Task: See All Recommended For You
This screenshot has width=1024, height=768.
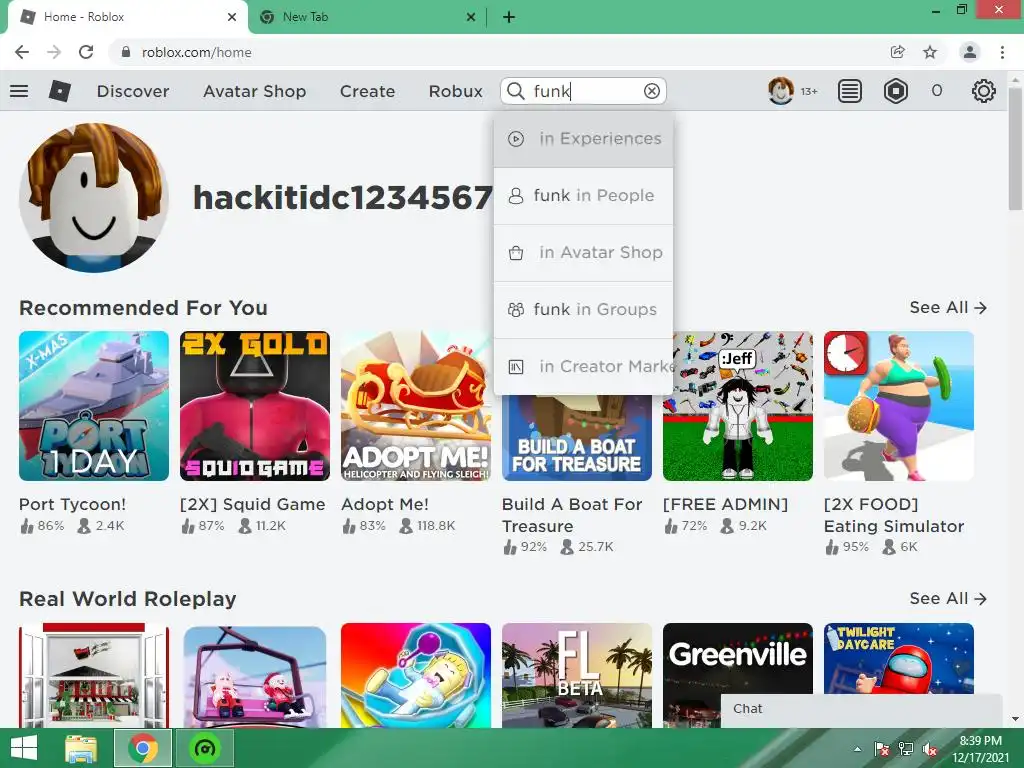Action: click(948, 308)
